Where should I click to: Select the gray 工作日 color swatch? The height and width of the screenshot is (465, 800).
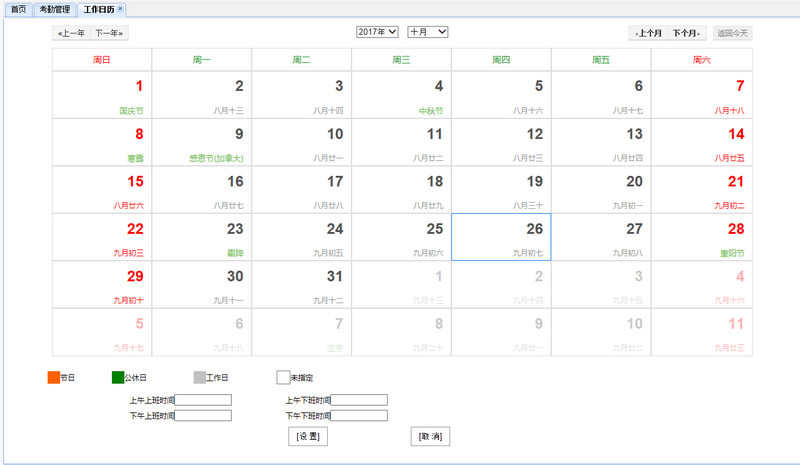pos(199,378)
